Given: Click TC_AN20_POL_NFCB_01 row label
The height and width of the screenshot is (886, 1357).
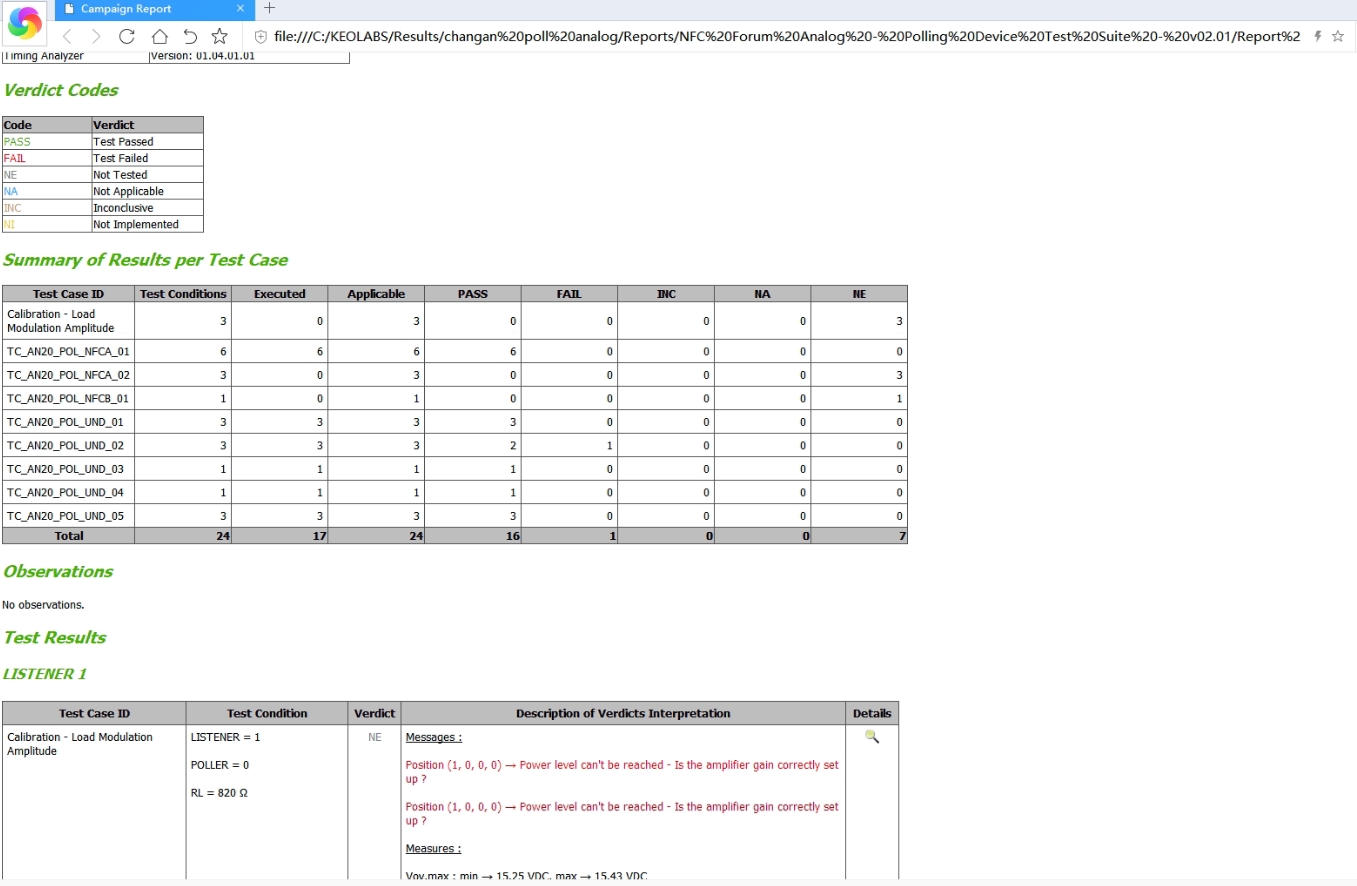Looking at the screenshot, I should click(x=68, y=398).
